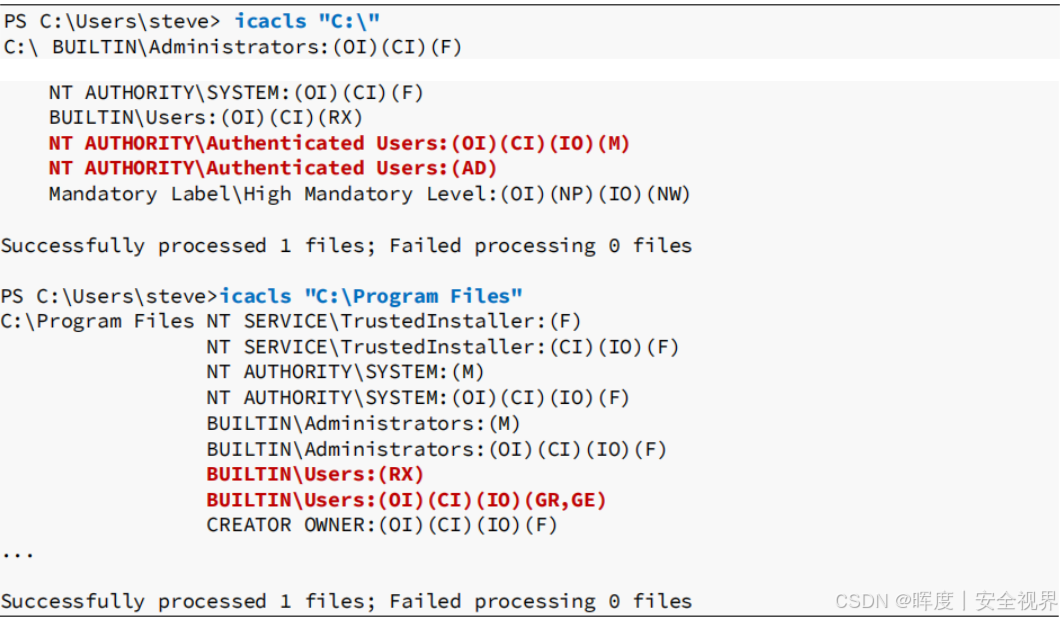Click the NT AUTHORITY\SYSTEM:(OI)(CI)(IO)(F) line
The height and width of the screenshot is (618, 1062).
point(417,398)
